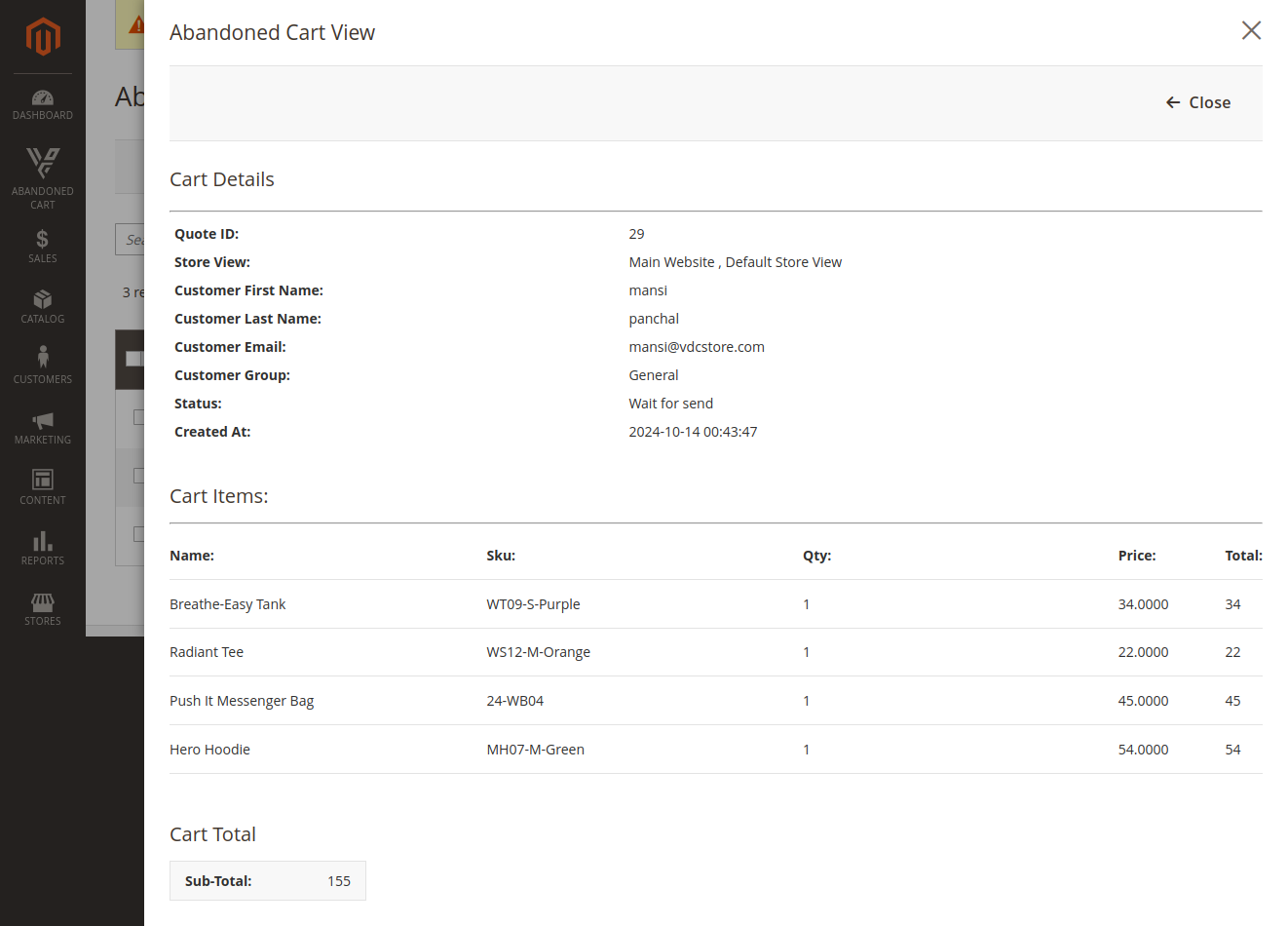Click the warning triangle icon at top

pyautogui.click(x=135, y=25)
